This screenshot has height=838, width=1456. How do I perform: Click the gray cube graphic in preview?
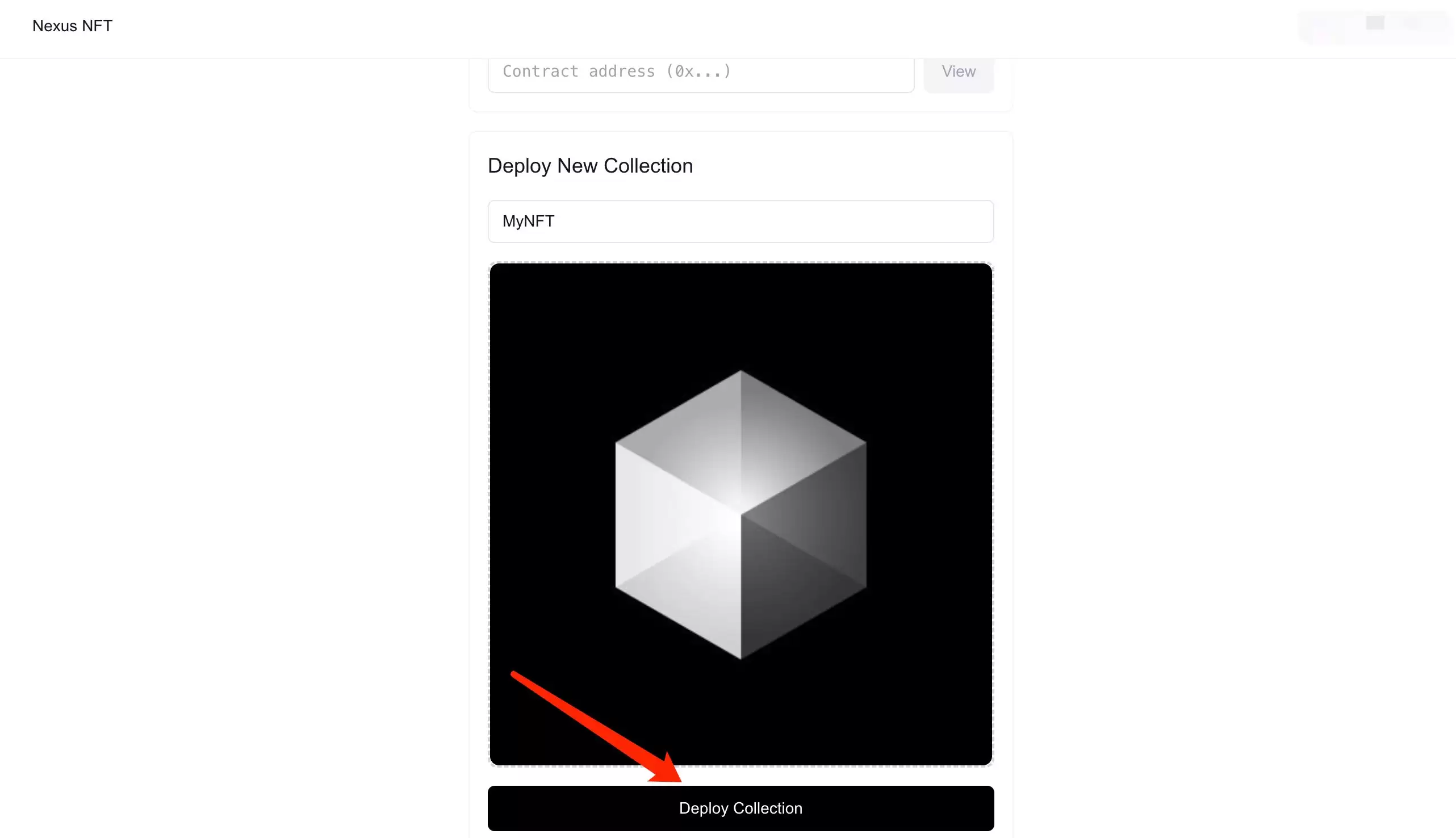(x=740, y=514)
